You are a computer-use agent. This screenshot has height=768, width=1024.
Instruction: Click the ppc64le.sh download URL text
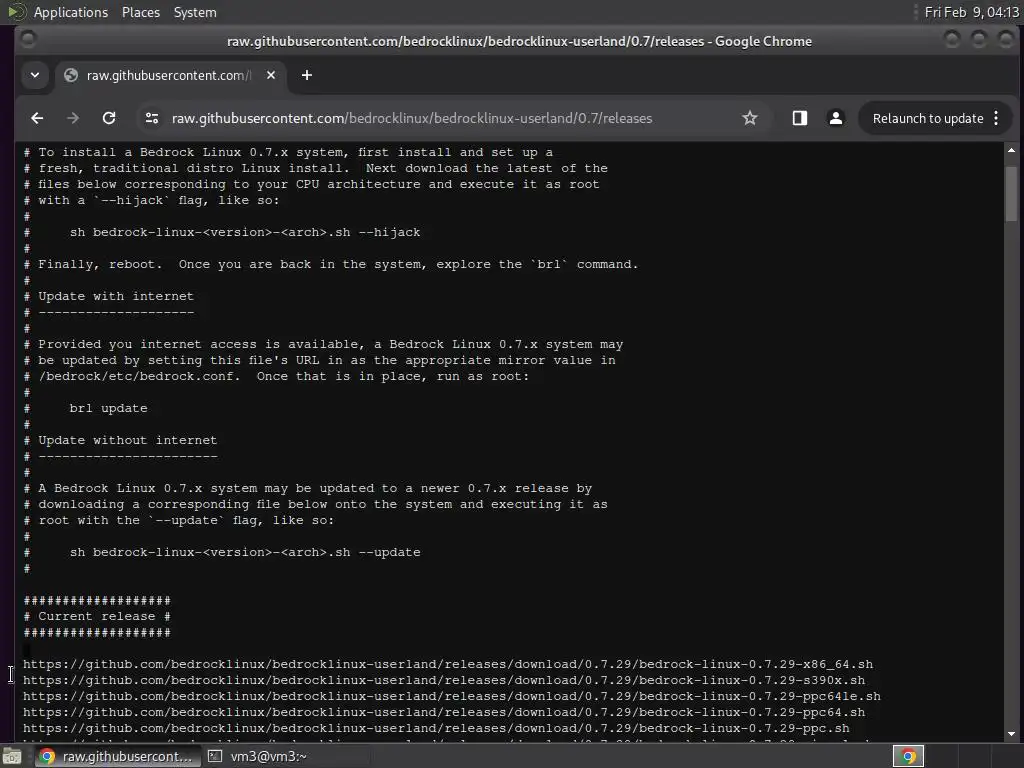pyautogui.click(x=452, y=696)
